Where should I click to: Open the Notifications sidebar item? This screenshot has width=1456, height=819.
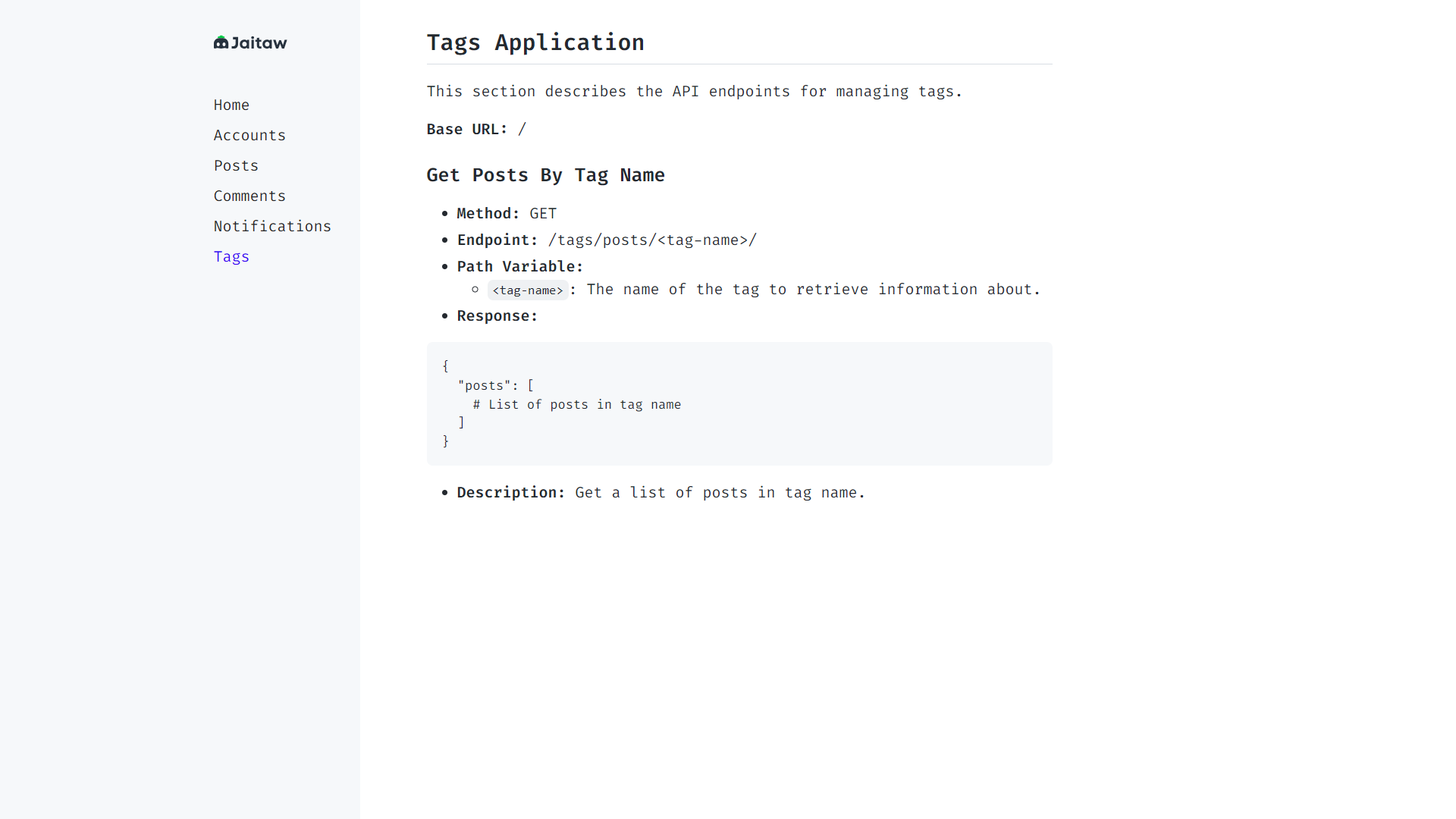click(272, 226)
